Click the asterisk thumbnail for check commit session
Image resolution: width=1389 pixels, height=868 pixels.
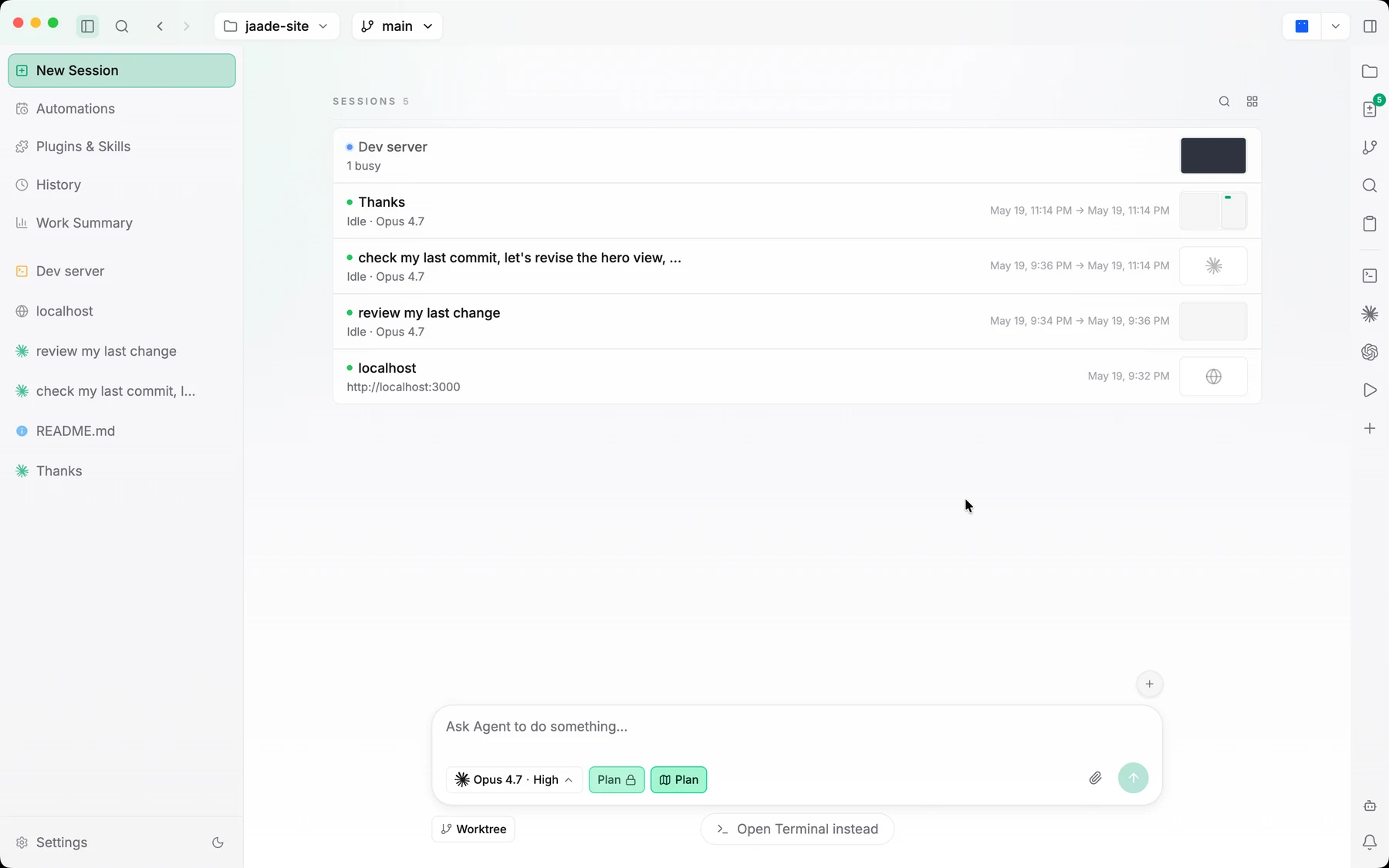1213,266
